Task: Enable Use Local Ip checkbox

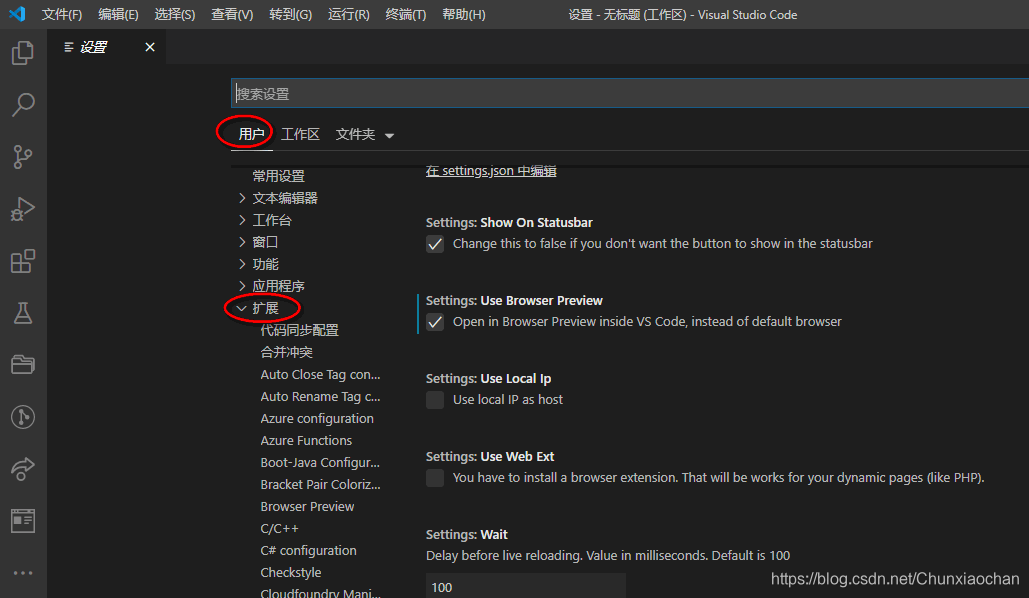Action: point(435,400)
